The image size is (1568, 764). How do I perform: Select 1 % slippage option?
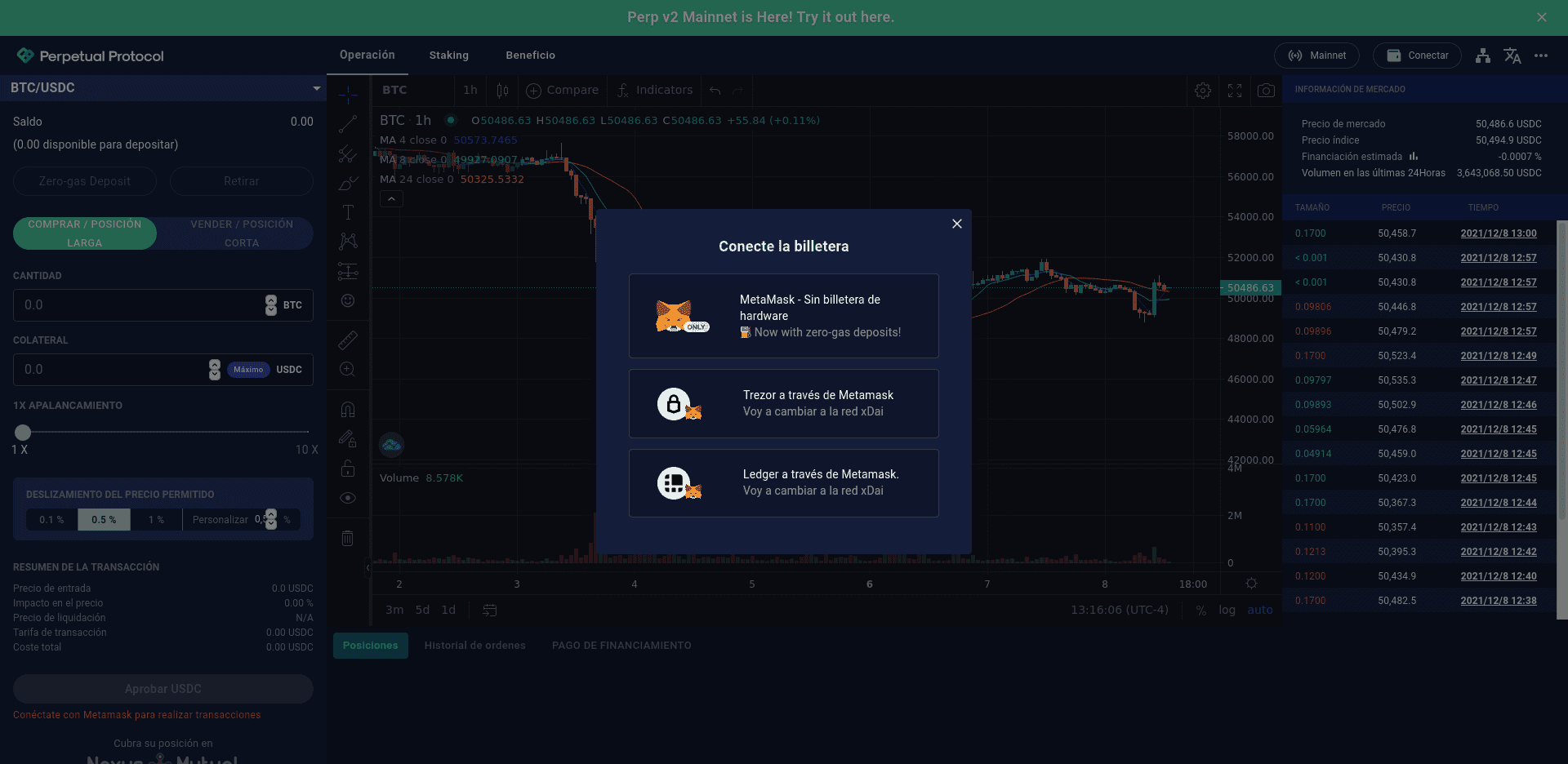point(156,520)
